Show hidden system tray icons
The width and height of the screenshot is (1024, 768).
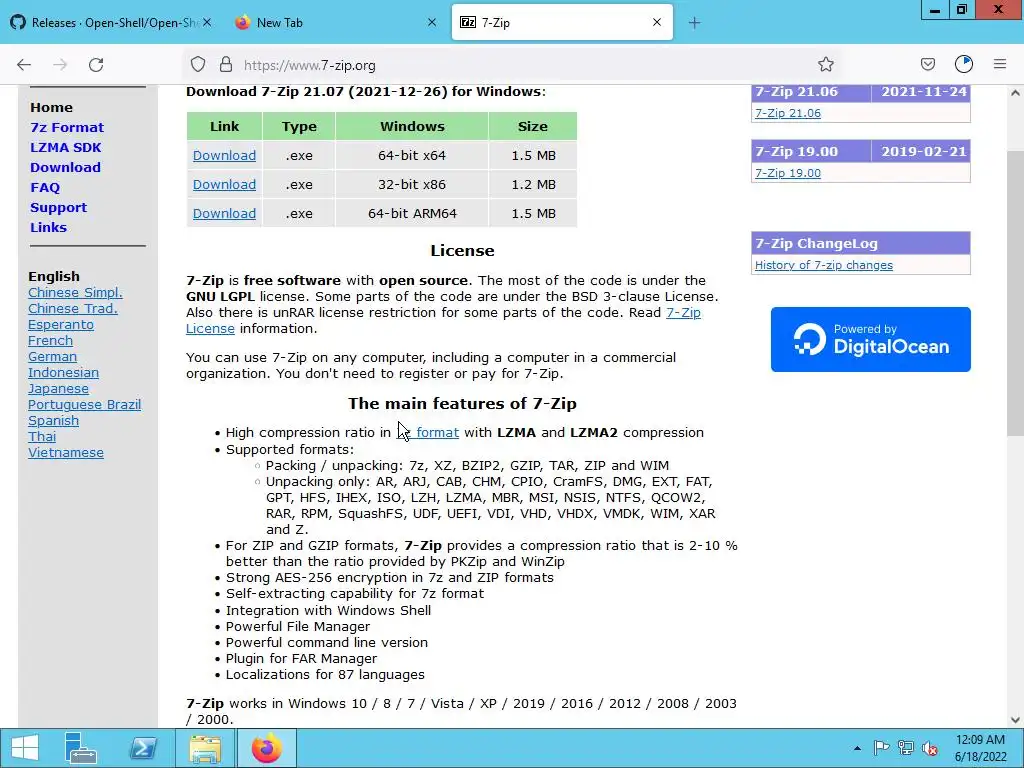pos(857,748)
